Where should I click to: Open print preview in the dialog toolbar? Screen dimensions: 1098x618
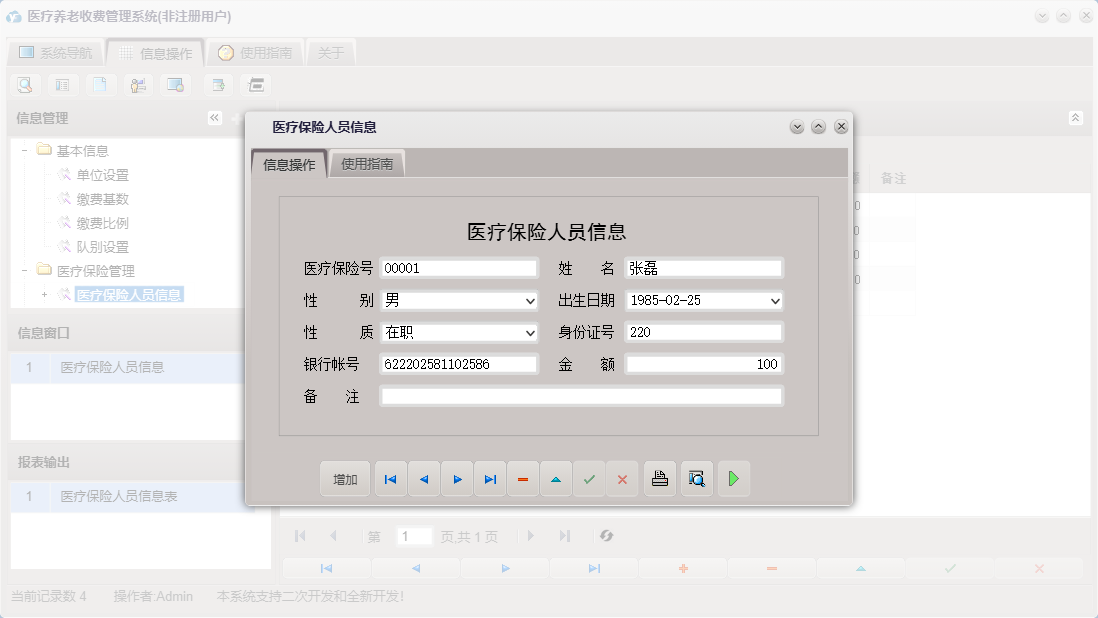coord(696,478)
